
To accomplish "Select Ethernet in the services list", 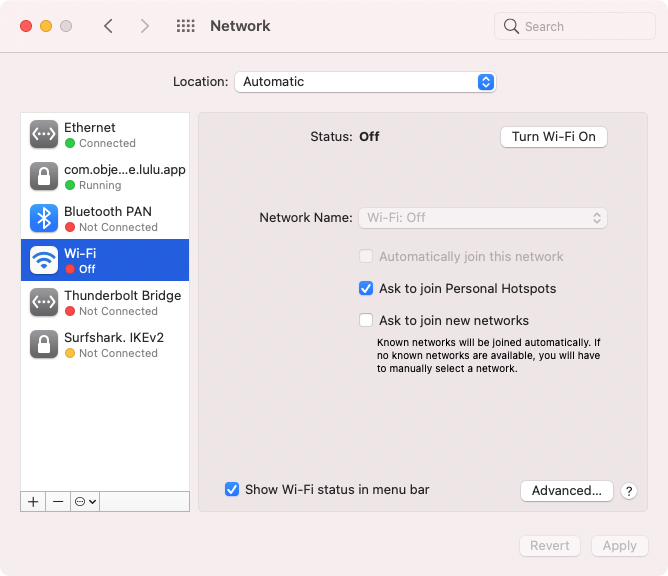I will click(x=105, y=134).
